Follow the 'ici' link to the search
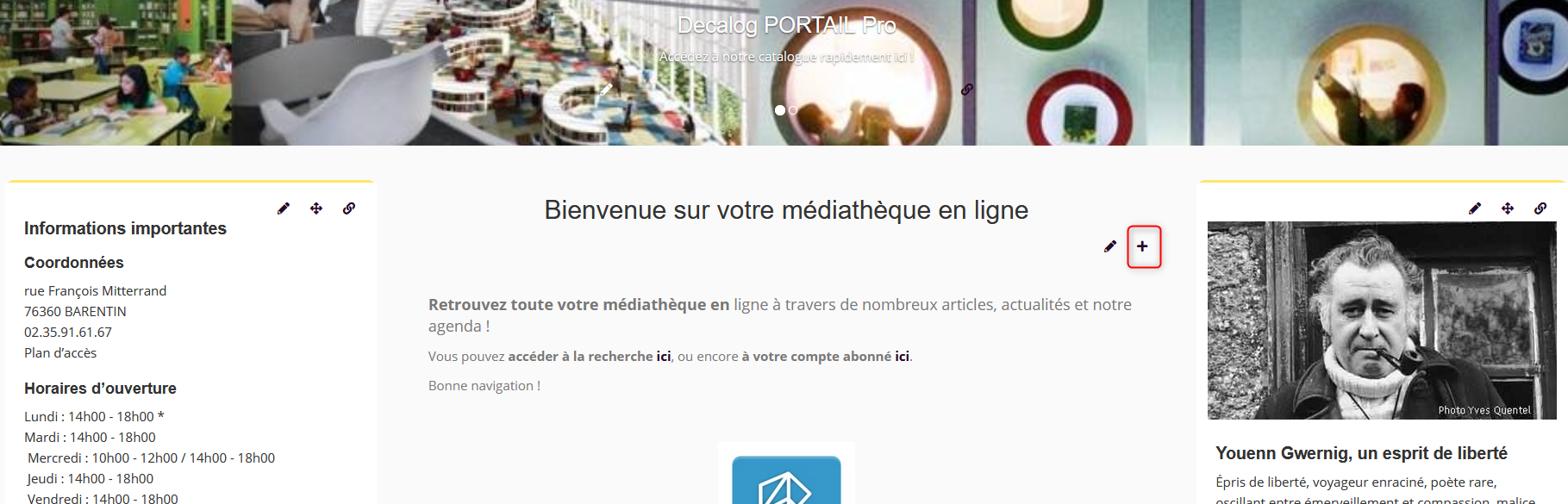The height and width of the screenshot is (504, 1568). coord(664,356)
